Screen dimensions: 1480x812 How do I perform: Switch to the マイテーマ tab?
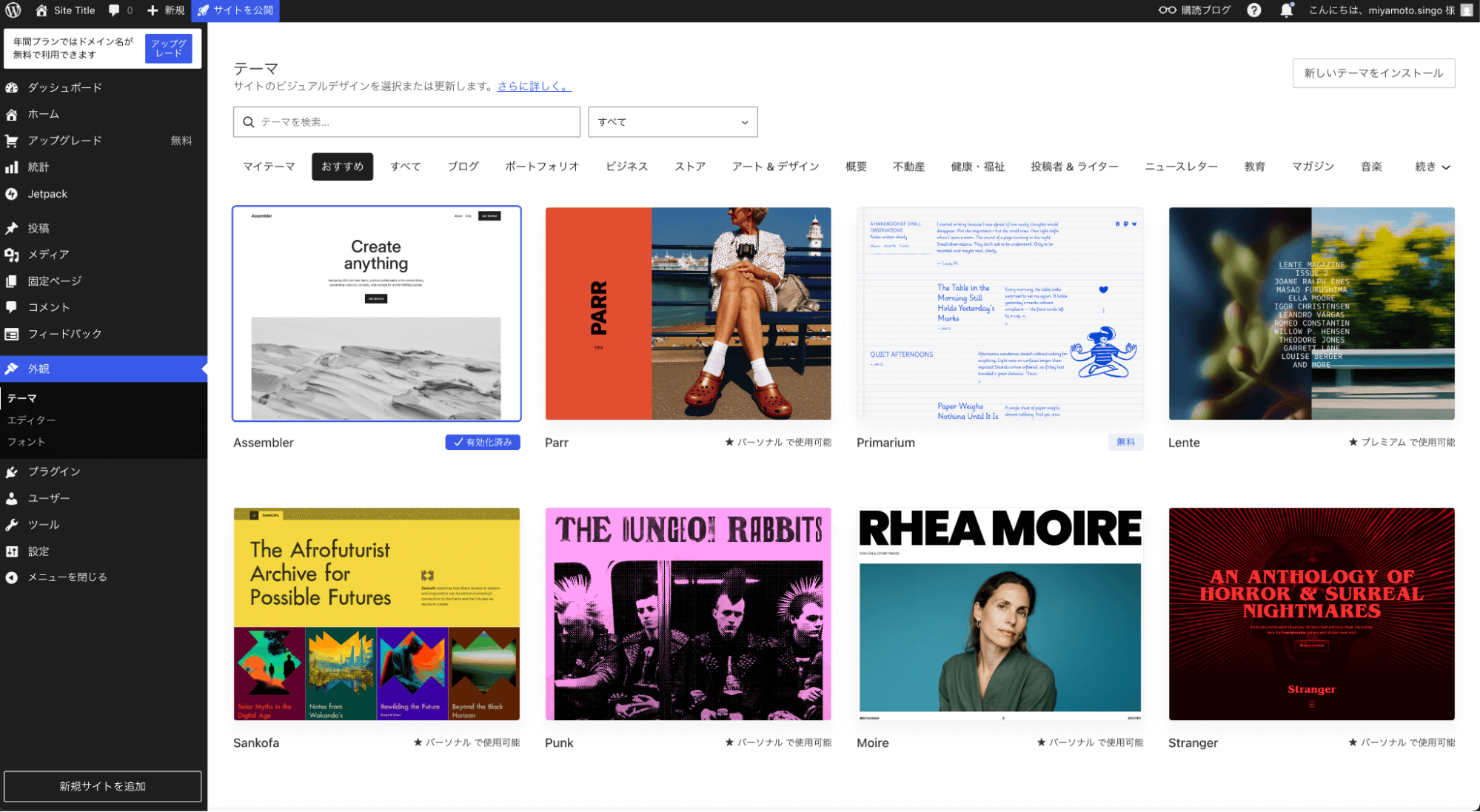269,167
